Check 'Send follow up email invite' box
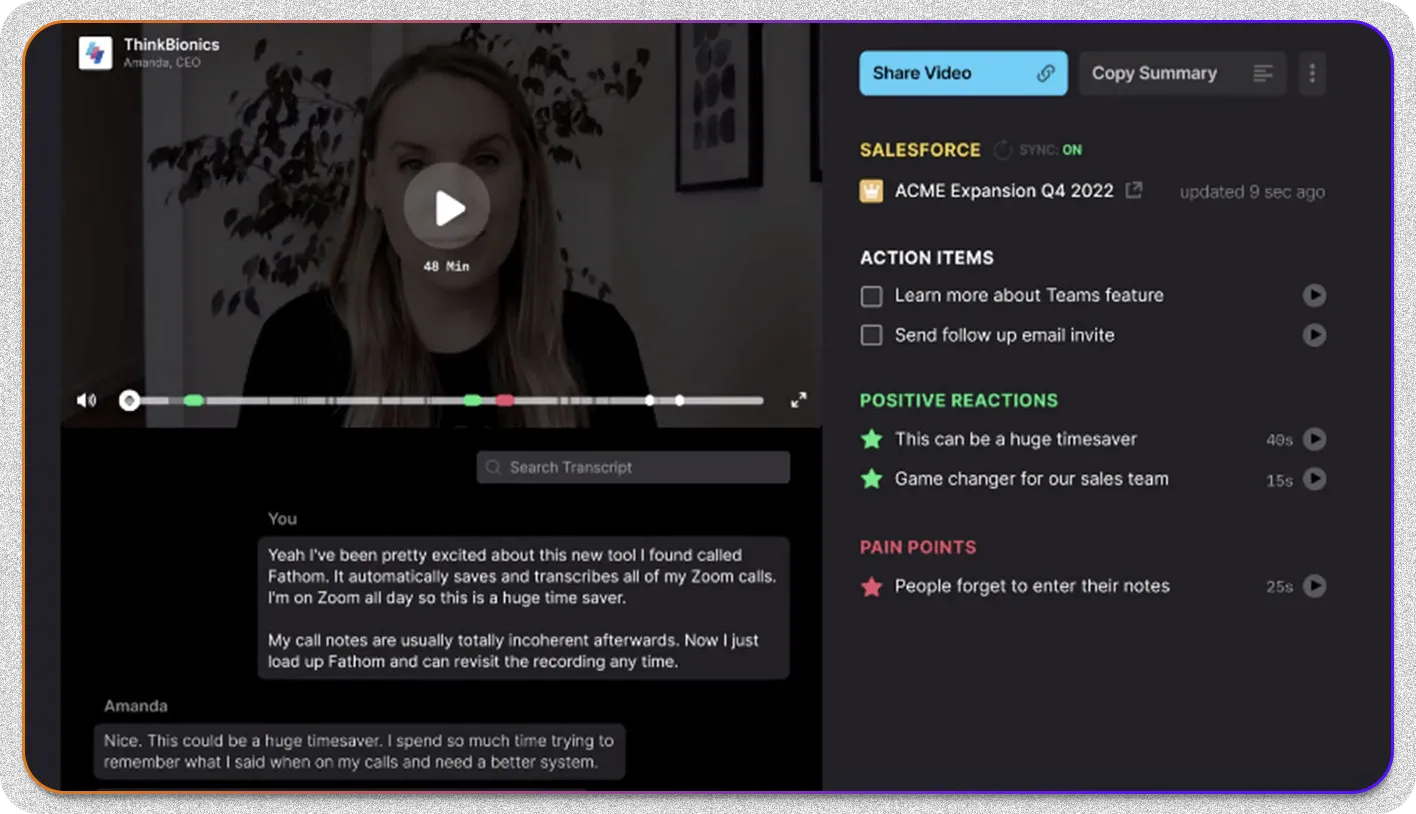 (x=872, y=336)
